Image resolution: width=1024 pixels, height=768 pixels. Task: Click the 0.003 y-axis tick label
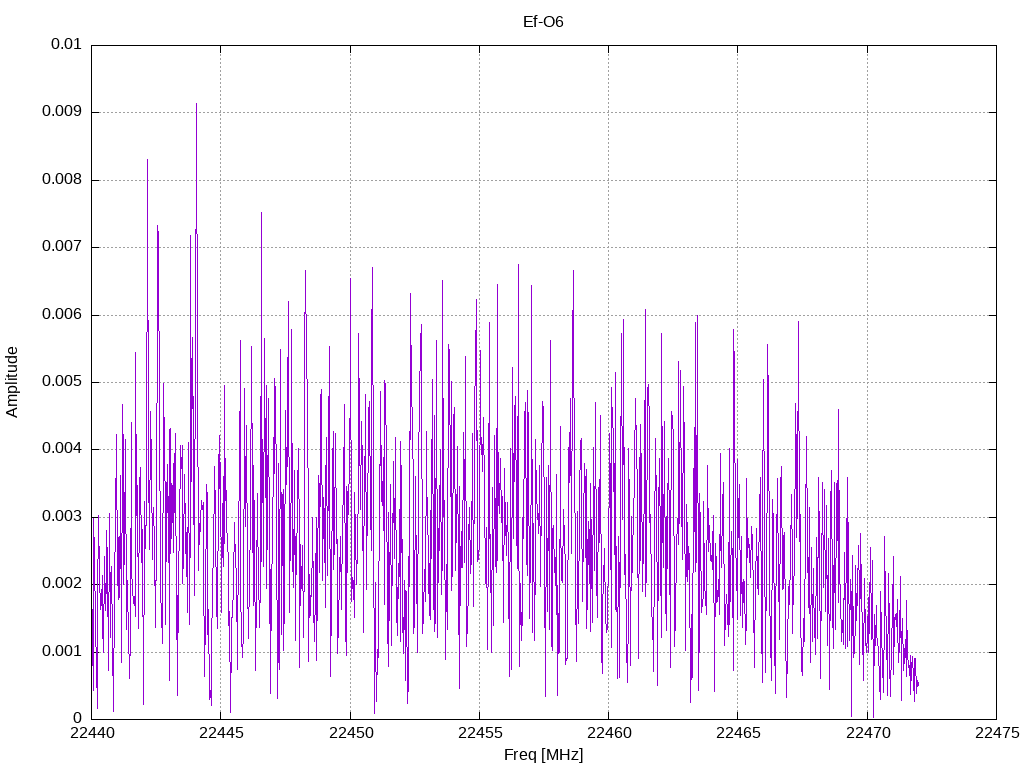[61, 517]
